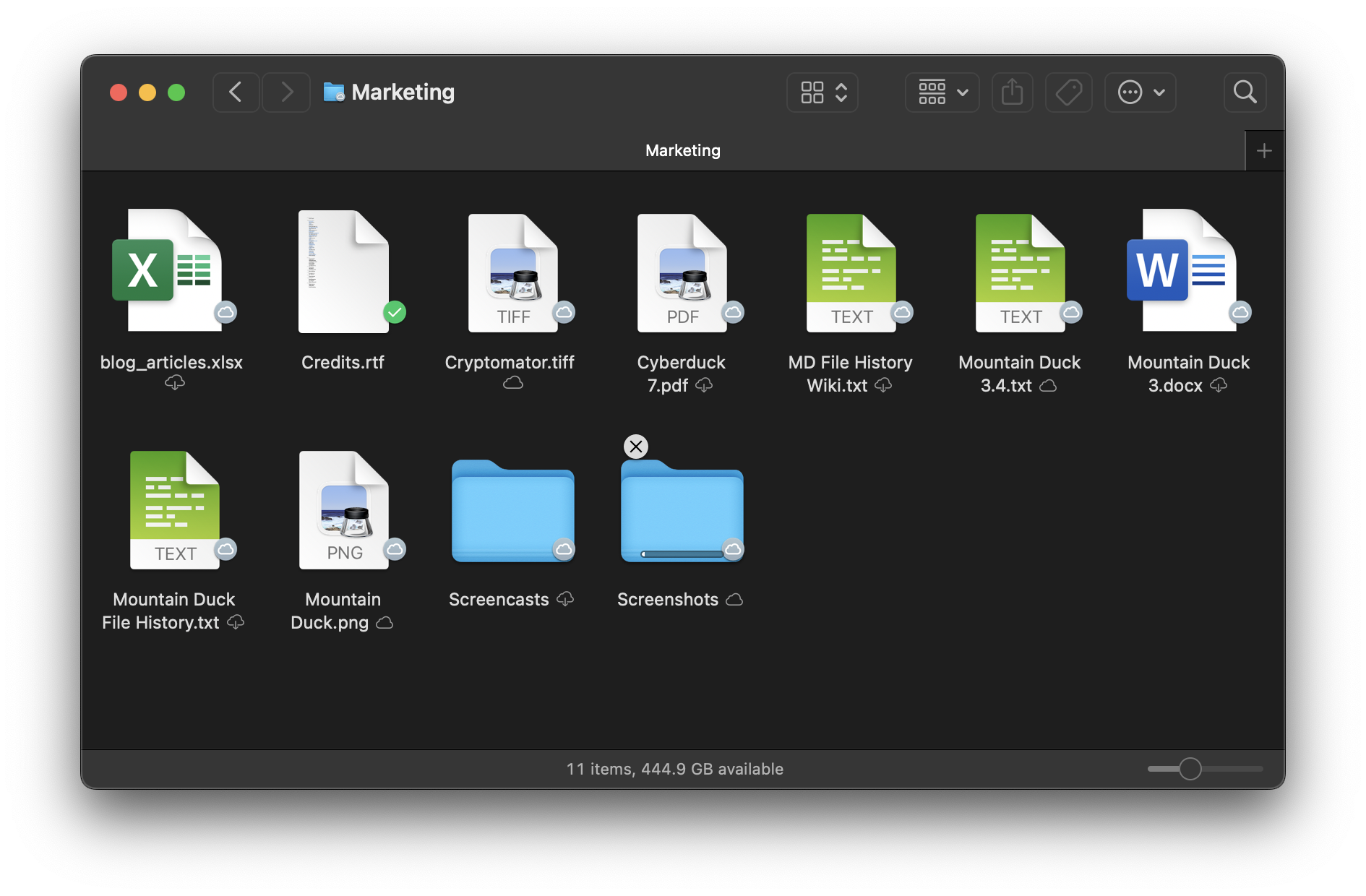Click cloud icon beside Mountain Duck 3.4.txt
1366x896 pixels.
(x=1048, y=386)
